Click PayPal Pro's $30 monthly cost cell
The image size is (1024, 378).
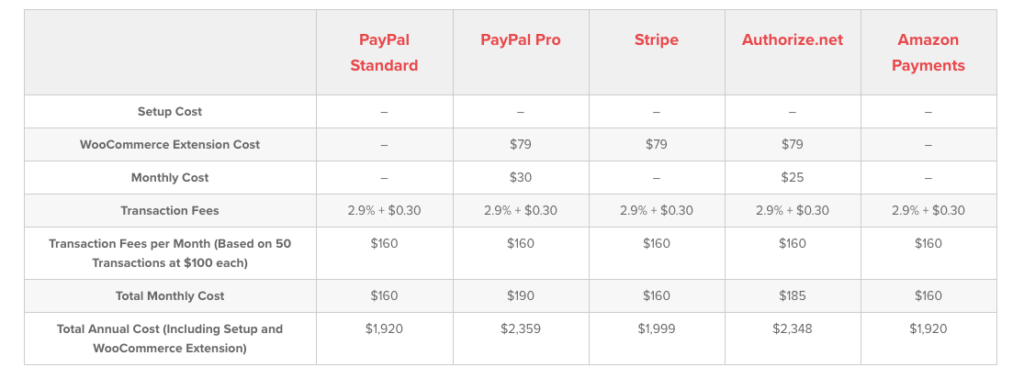tap(520, 178)
